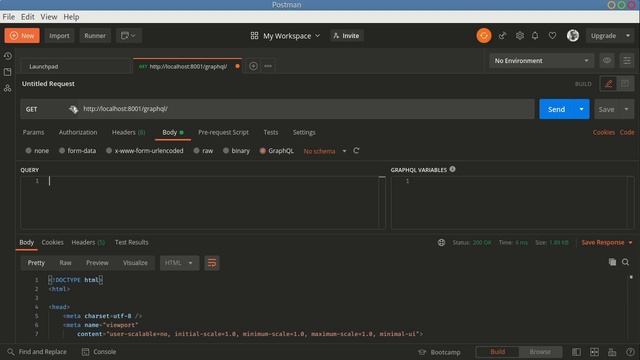Open the My Workspace dropdown

[x=285, y=36]
